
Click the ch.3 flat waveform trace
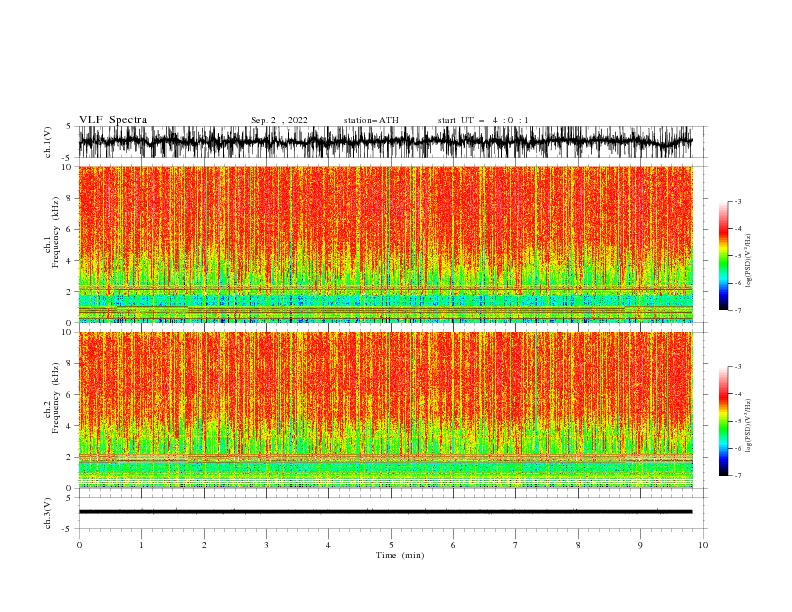tap(385, 512)
